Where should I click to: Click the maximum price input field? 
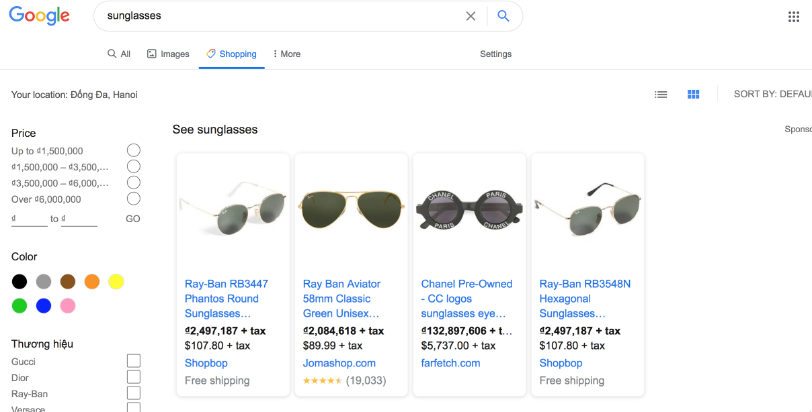coord(79,219)
